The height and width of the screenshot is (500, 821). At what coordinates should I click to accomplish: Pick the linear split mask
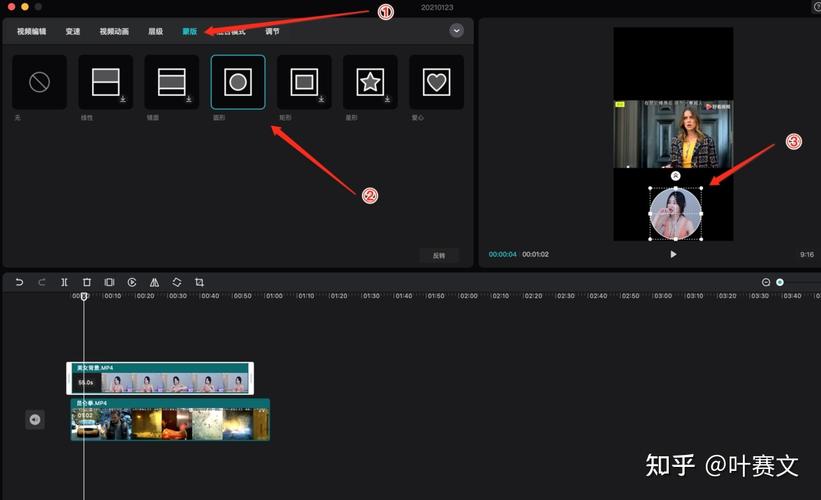click(x=106, y=82)
